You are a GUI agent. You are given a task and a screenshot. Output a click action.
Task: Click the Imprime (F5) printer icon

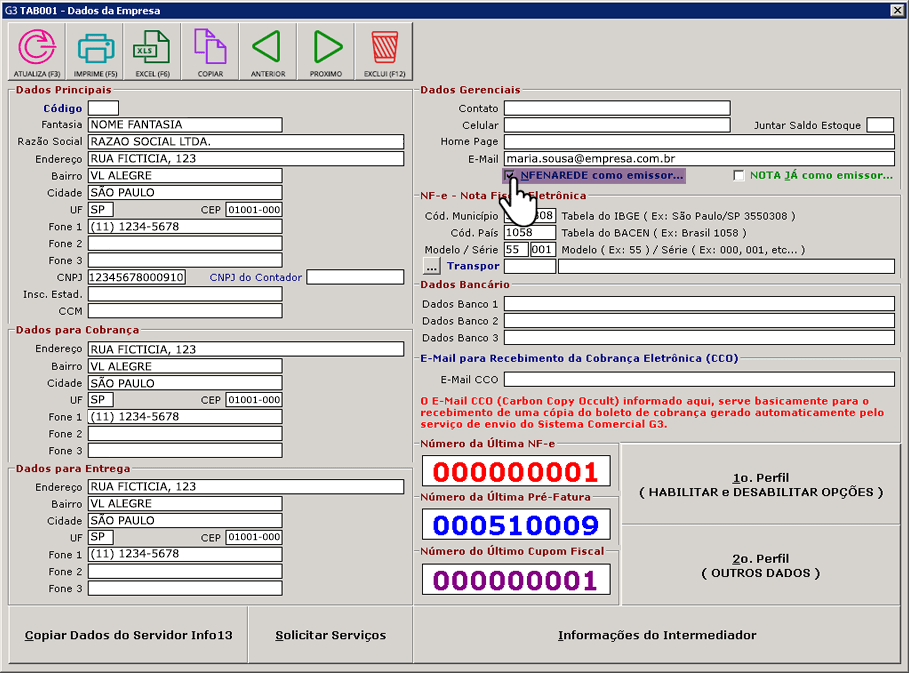click(95, 51)
